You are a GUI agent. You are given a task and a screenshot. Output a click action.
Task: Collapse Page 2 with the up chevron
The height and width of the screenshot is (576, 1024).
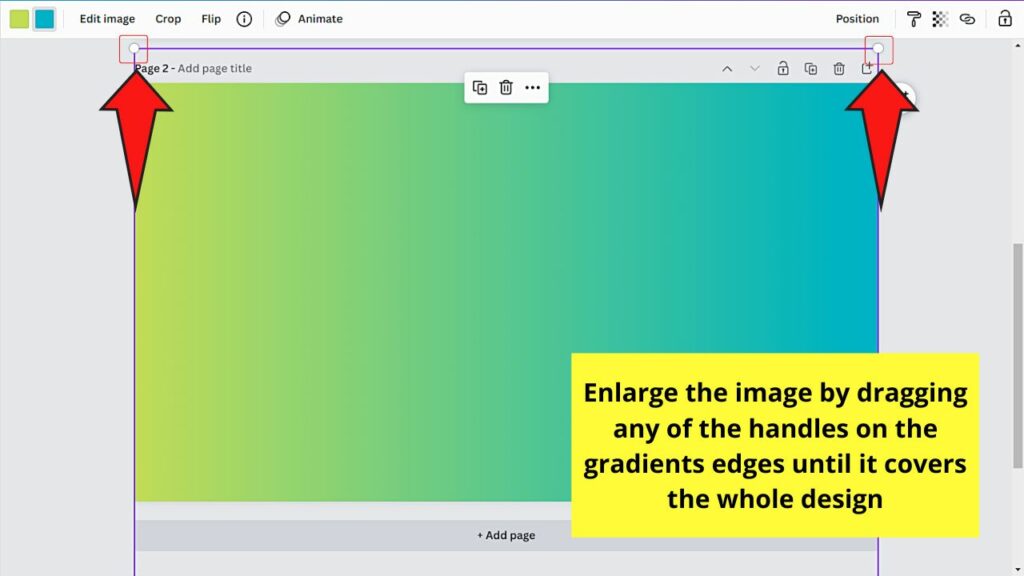coord(728,68)
